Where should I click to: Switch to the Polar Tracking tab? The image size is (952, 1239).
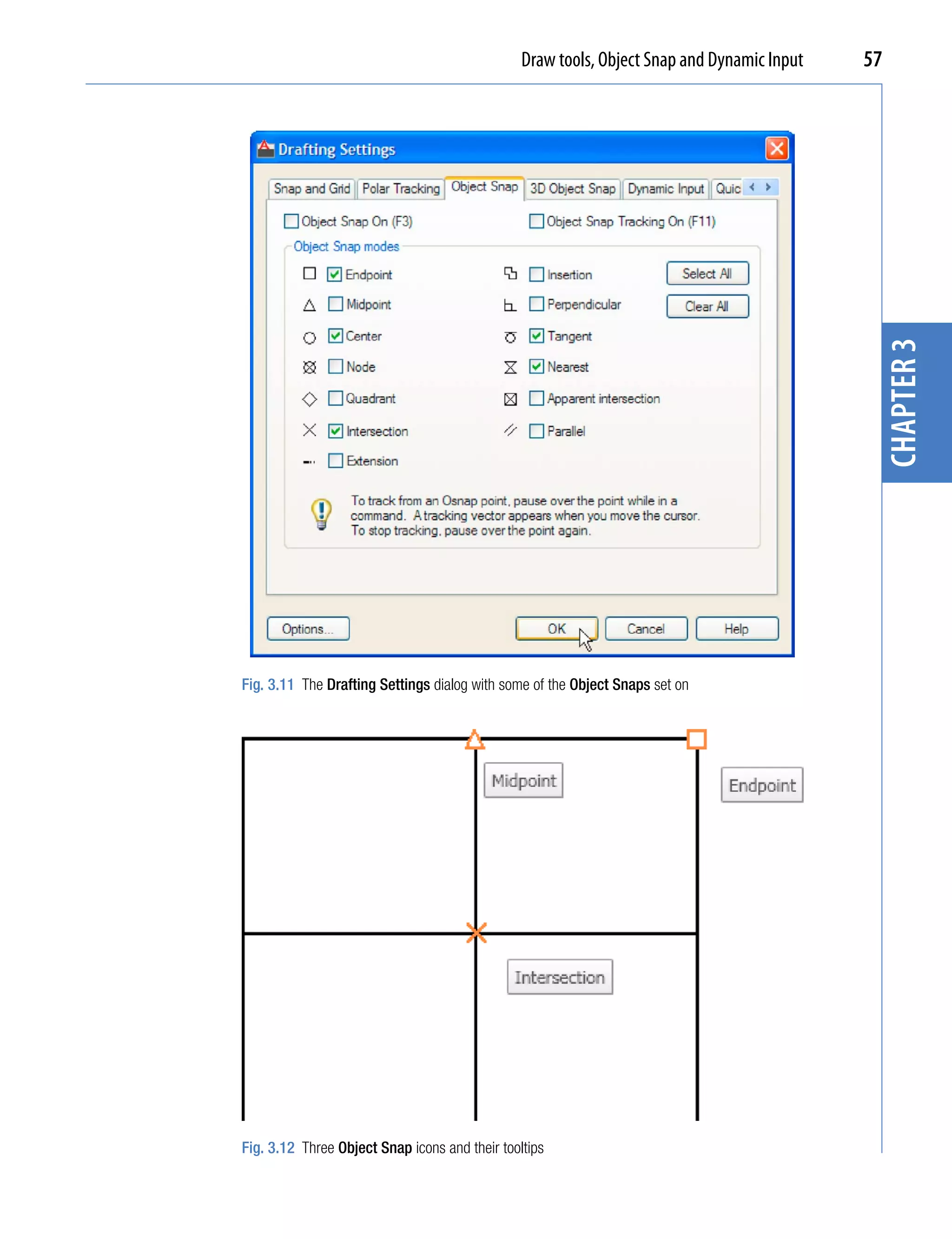pyautogui.click(x=401, y=189)
